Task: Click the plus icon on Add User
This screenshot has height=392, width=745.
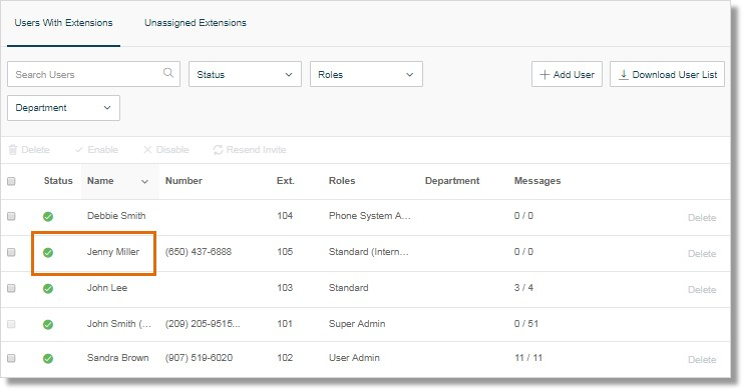Action: [x=544, y=75]
